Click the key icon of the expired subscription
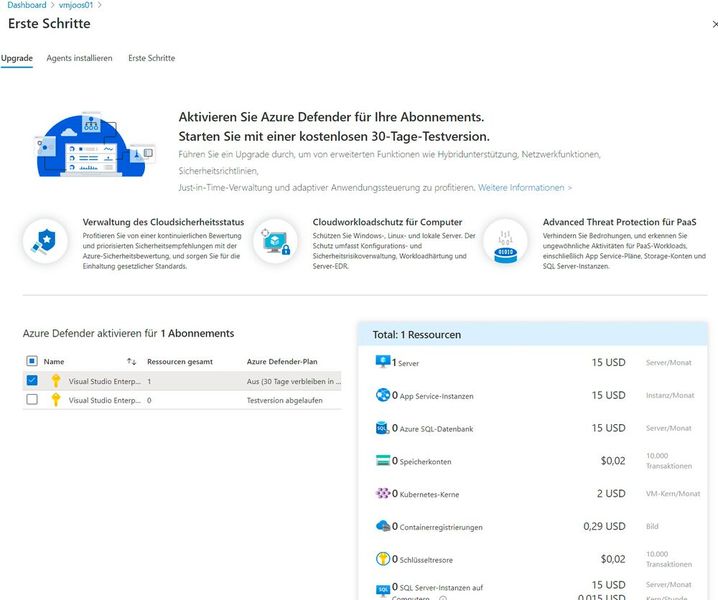The image size is (718, 600). (x=55, y=399)
